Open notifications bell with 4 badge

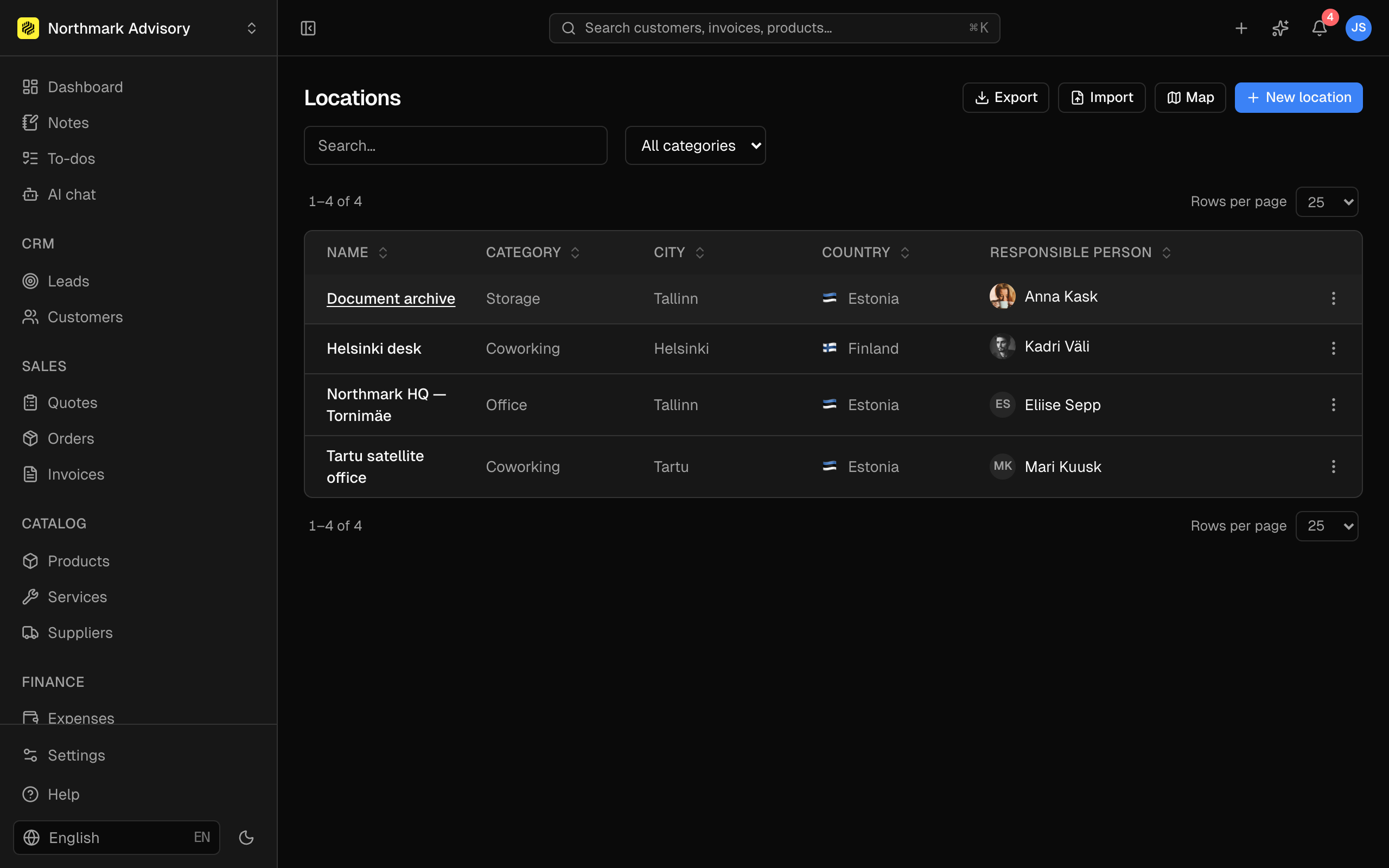coord(1319,28)
